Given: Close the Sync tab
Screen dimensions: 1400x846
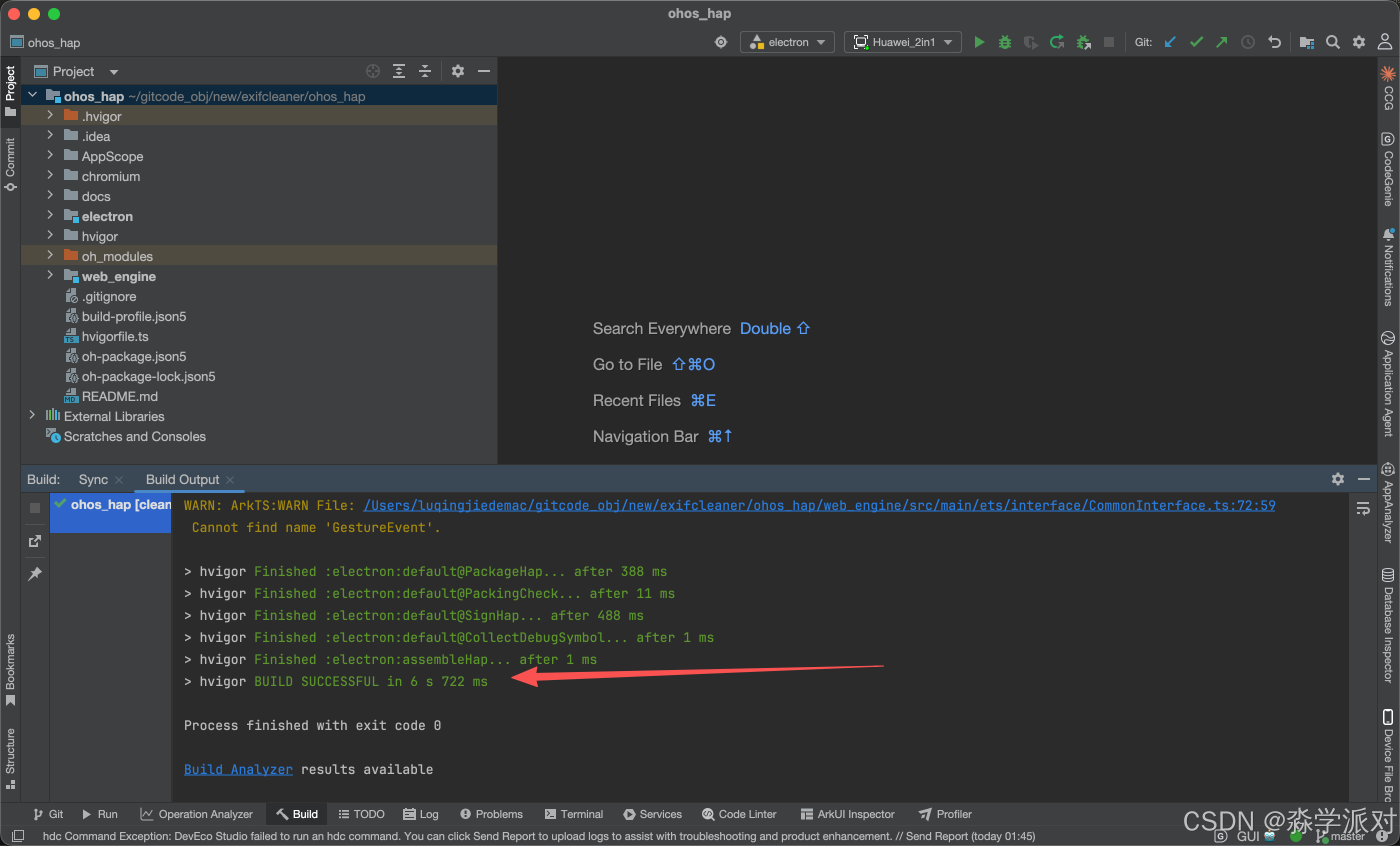Looking at the screenshot, I should pos(119,480).
